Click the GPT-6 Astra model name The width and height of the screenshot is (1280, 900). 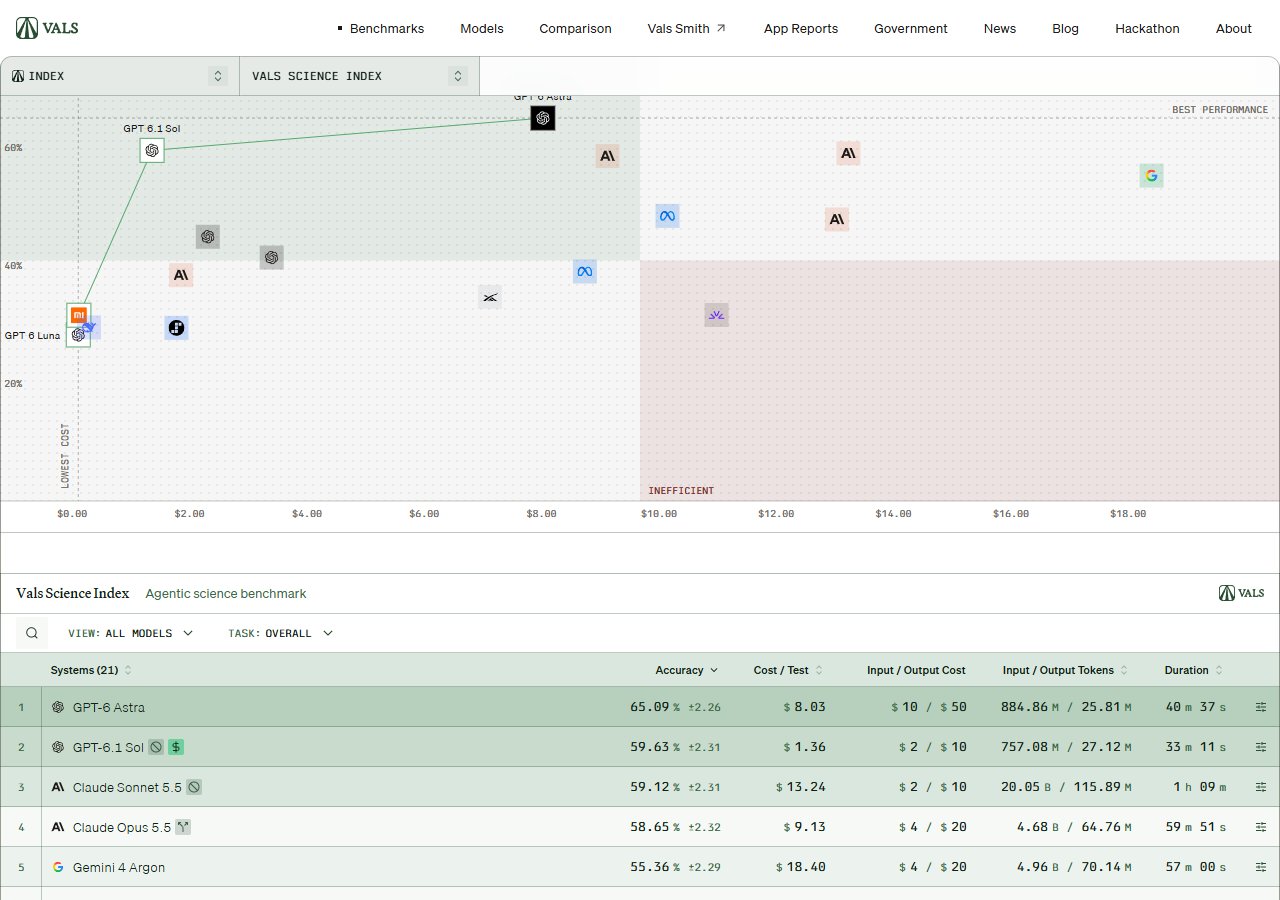pyautogui.click(x=109, y=707)
